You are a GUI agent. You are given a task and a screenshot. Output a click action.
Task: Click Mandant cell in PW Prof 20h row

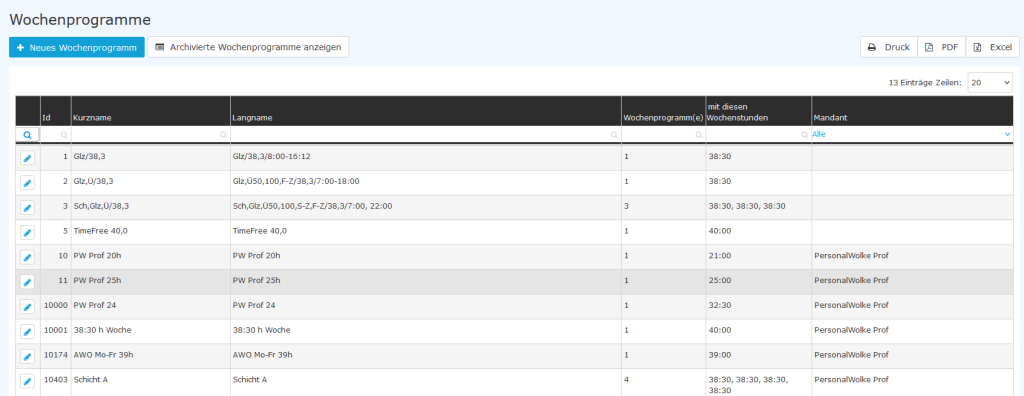[912, 257]
